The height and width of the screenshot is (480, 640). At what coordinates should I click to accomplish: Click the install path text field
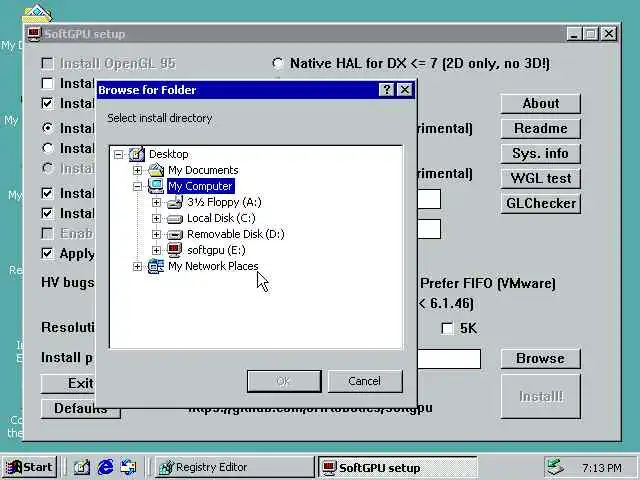click(x=449, y=359)
